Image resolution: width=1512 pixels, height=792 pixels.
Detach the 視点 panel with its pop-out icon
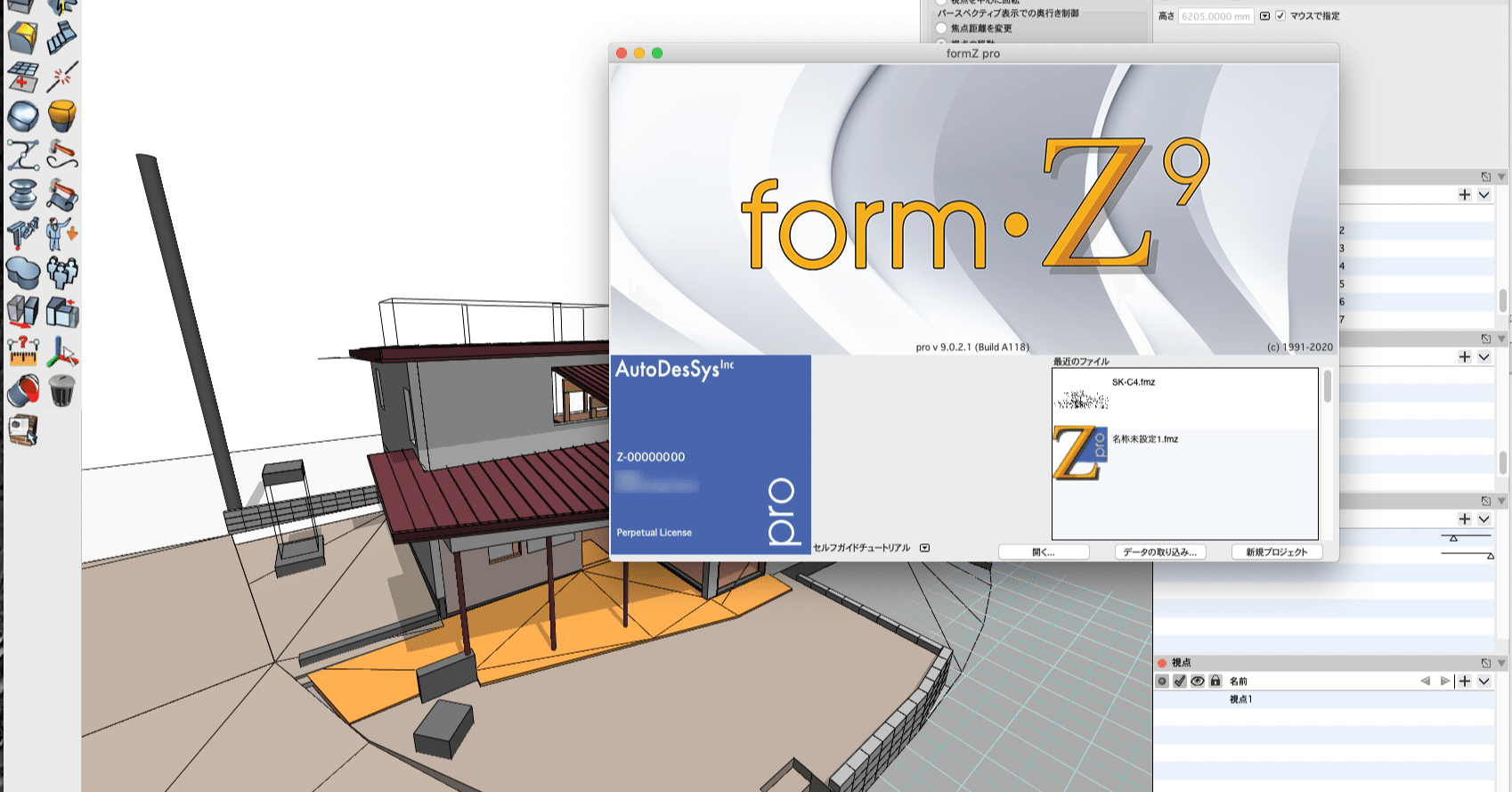pos(1486,663)
